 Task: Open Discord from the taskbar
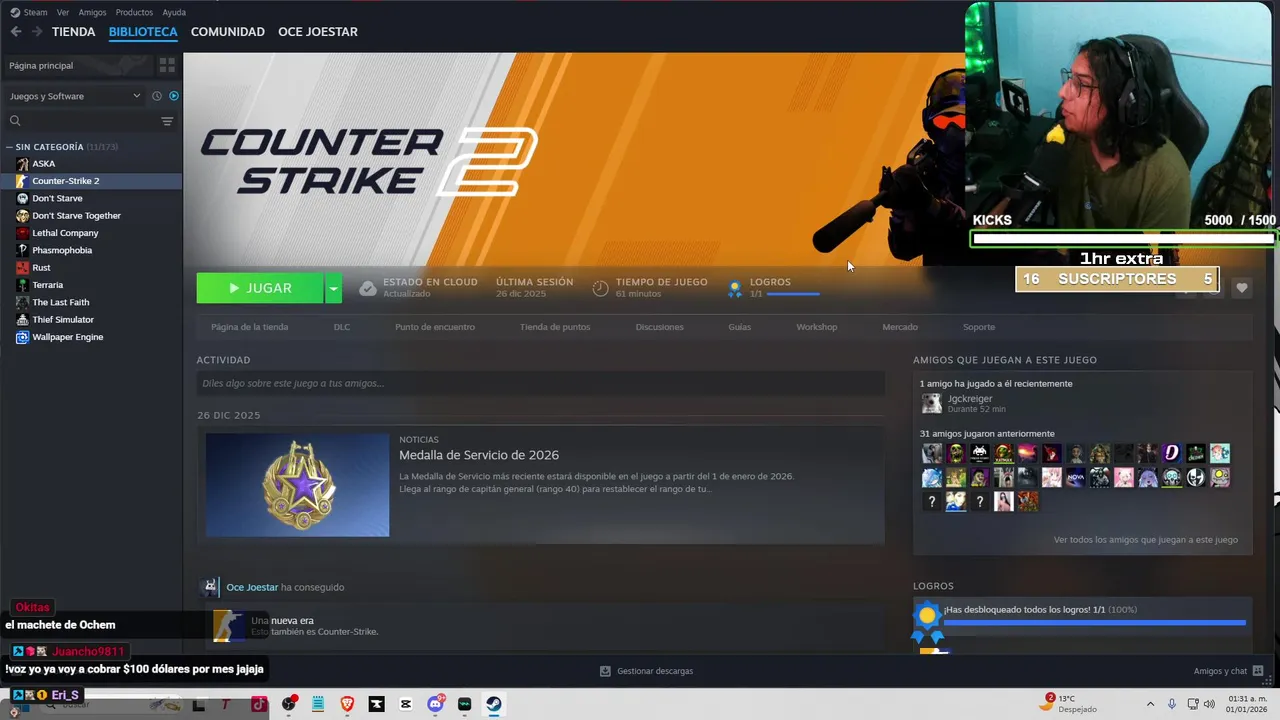point(435,704)
